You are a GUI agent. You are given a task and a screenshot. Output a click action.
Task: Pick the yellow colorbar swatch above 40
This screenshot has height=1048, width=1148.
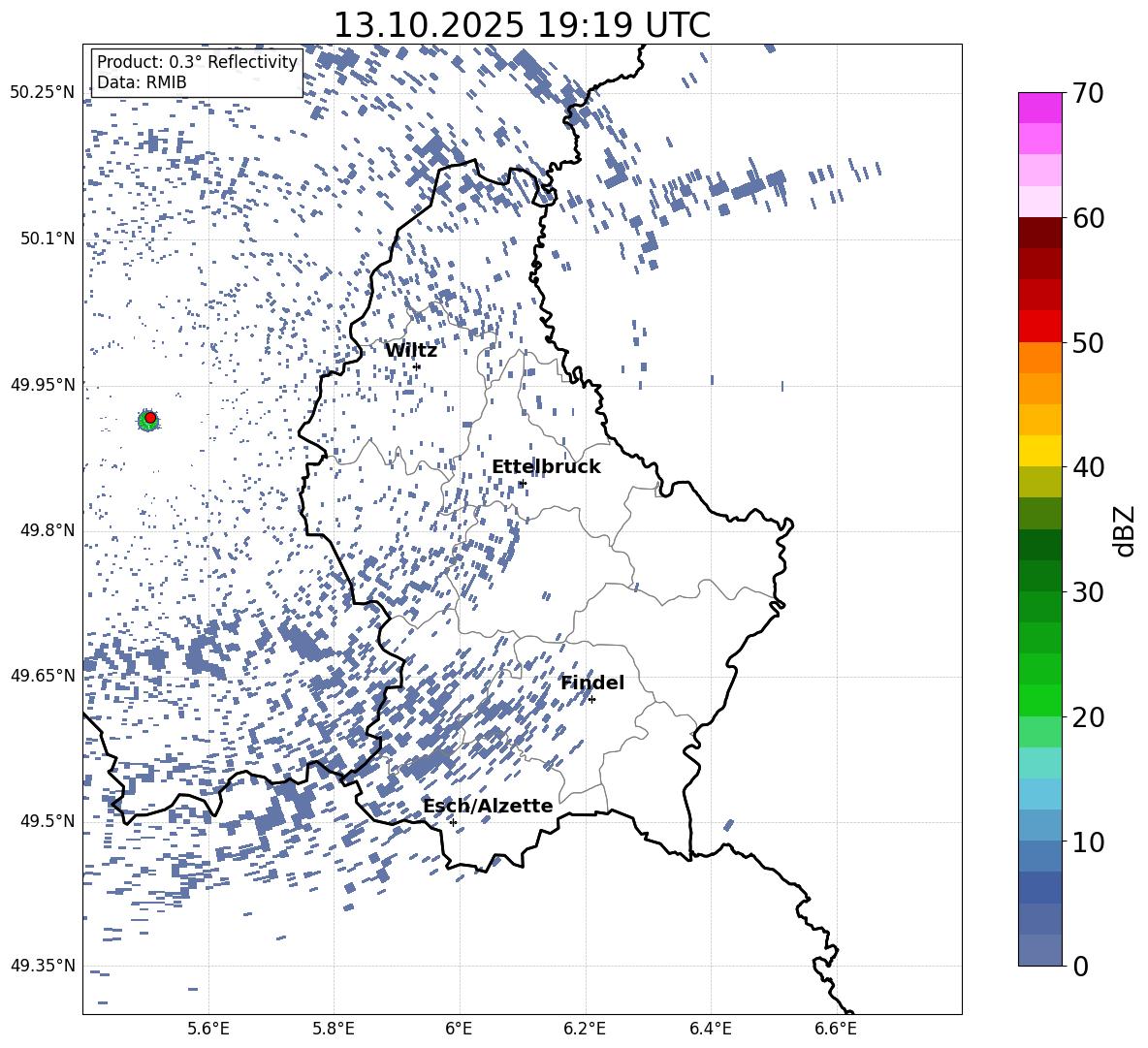(x=1040, y=451)
